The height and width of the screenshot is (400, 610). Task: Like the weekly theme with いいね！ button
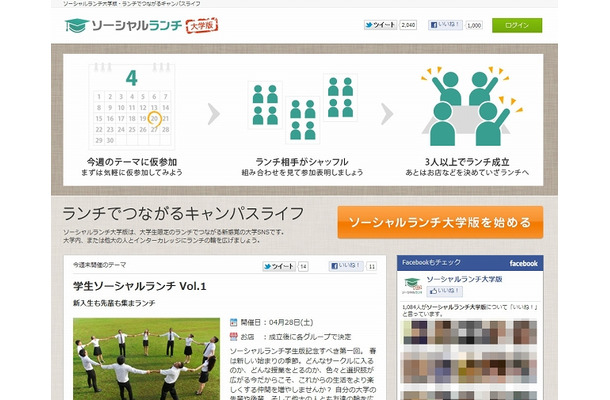(x=346, y=266)
